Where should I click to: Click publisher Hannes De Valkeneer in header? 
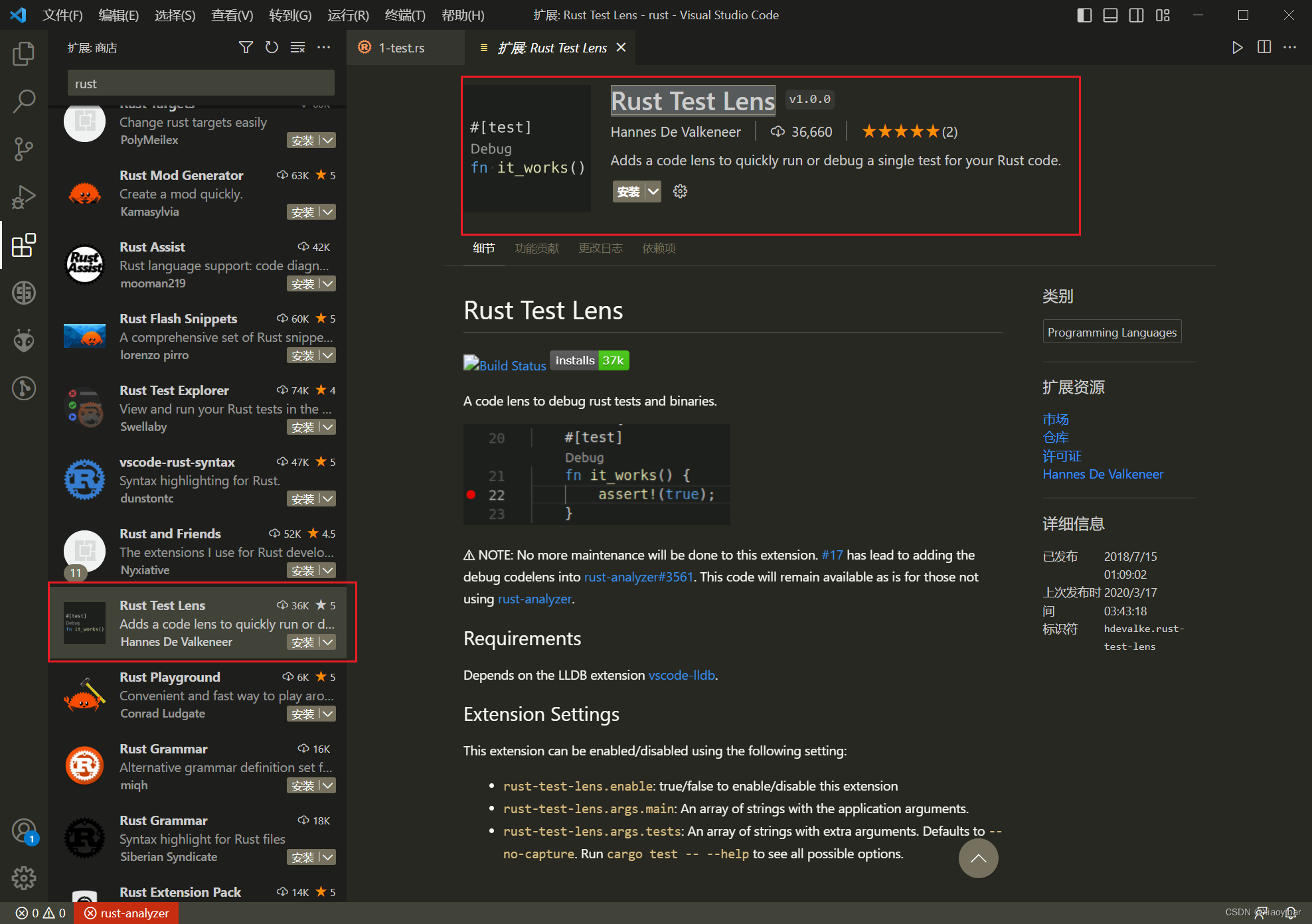(x=675, y=131)
